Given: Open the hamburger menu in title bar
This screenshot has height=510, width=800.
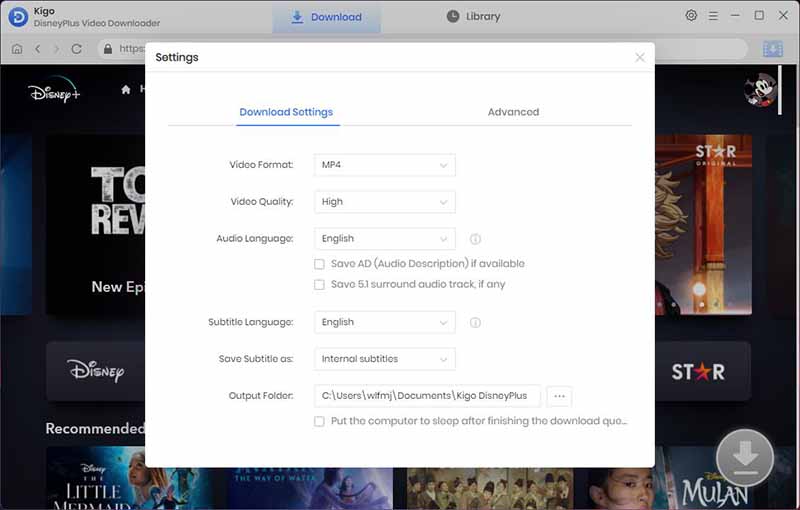Looking at the screenshot, I should (x=713, y=16).
